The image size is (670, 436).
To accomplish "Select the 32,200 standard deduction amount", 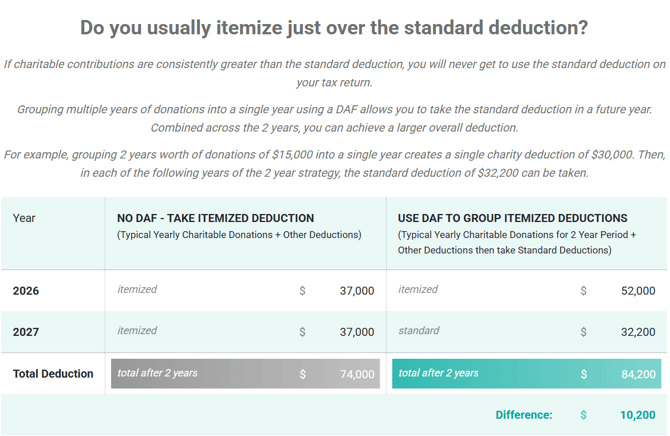I will (x=638, y=332).
